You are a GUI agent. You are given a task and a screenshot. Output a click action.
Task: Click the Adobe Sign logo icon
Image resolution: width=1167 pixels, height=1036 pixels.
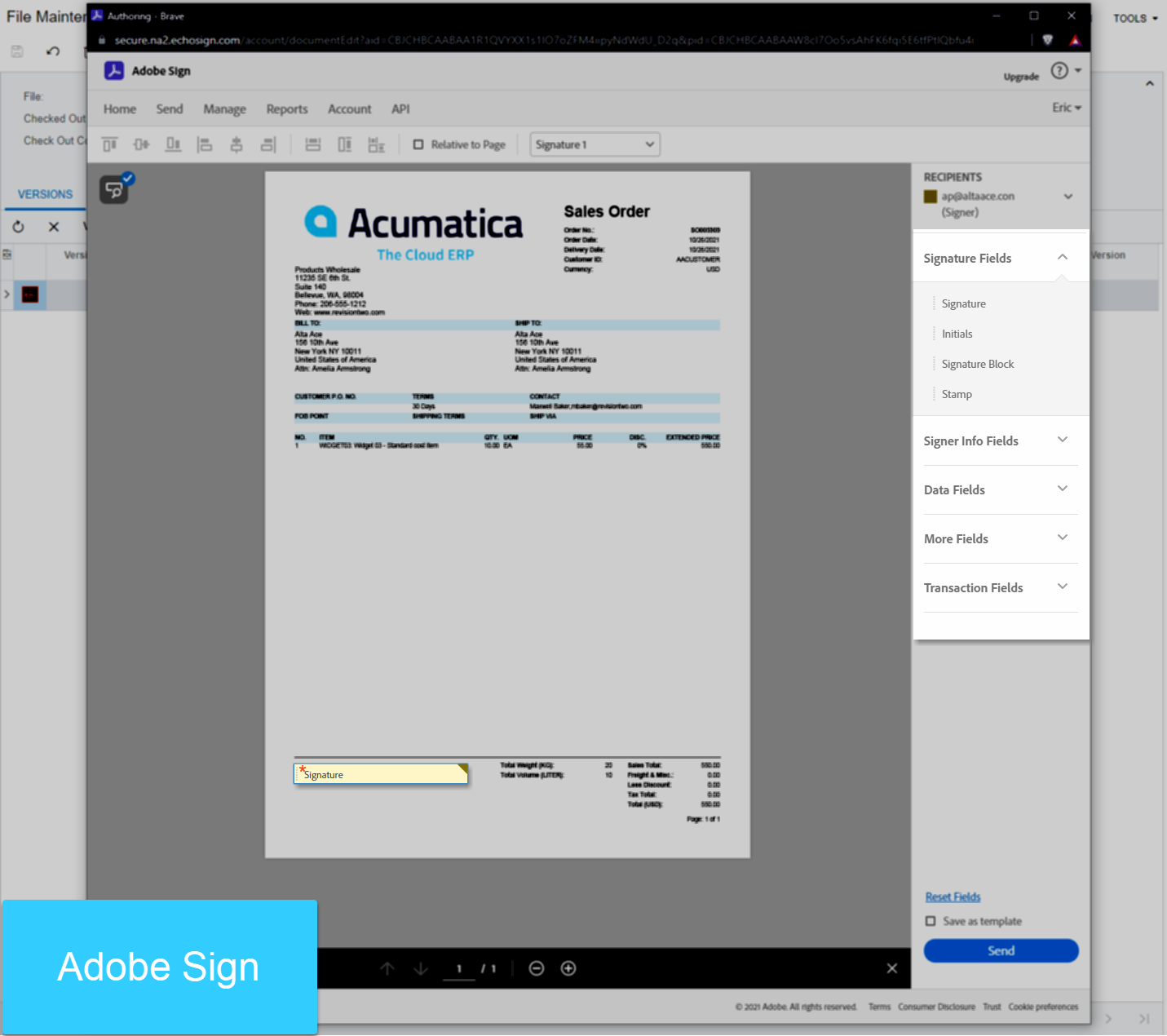pos(113,71)
